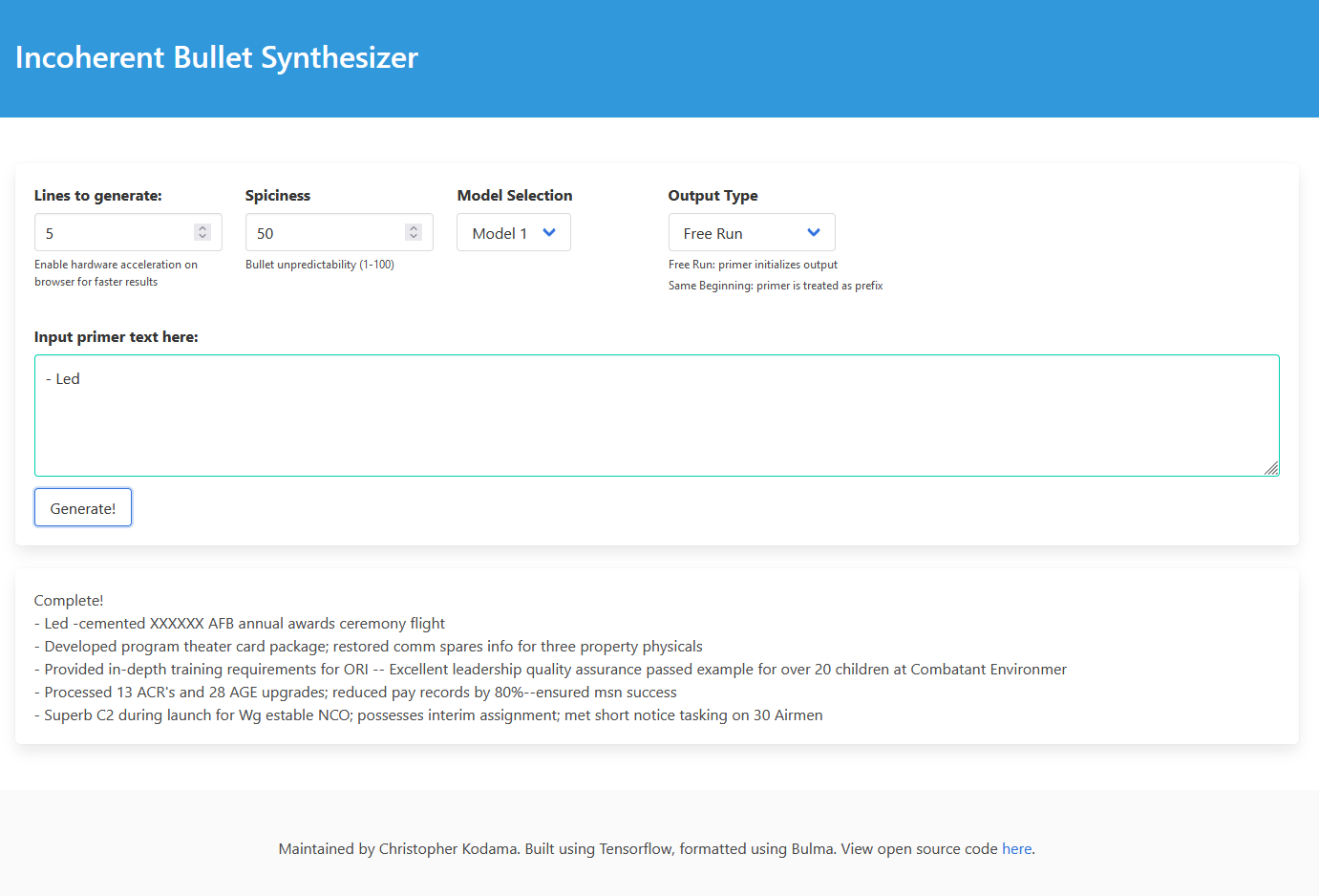Click the Spiciness increment arrow
This screenshot has width=1319, height=896.
(414, 228)
